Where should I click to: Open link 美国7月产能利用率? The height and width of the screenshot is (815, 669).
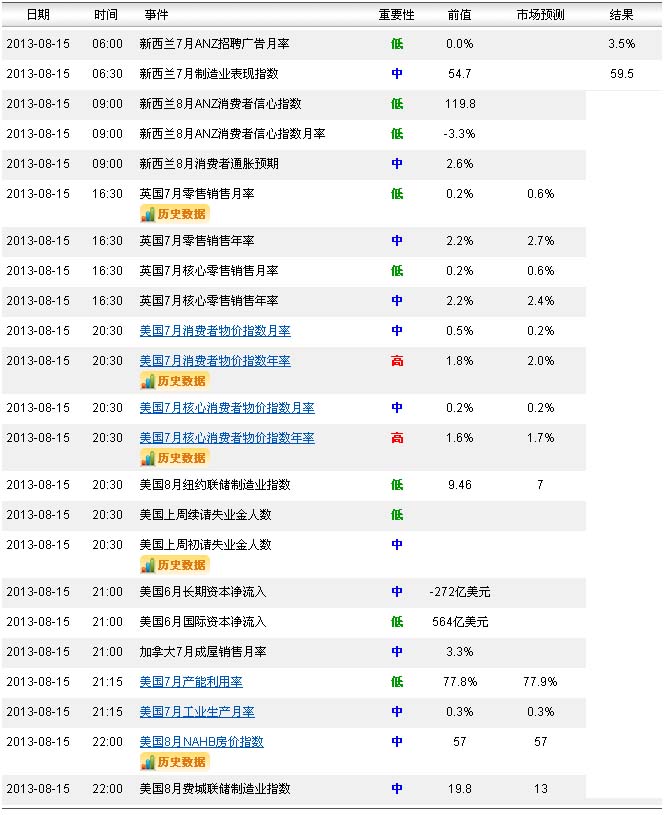click(x=191, y=682)
